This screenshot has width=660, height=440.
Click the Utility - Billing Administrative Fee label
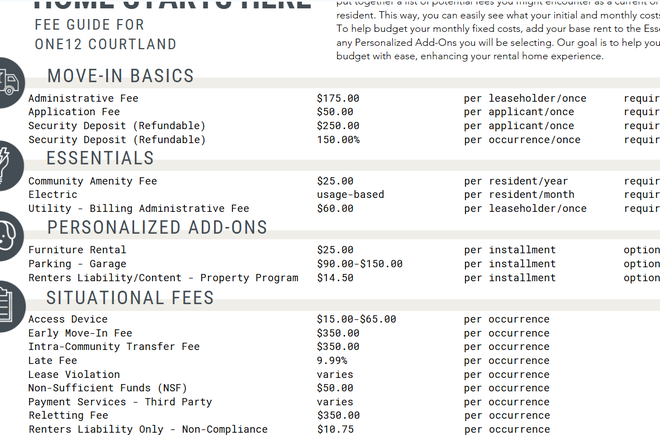click(x=138, y=208)
